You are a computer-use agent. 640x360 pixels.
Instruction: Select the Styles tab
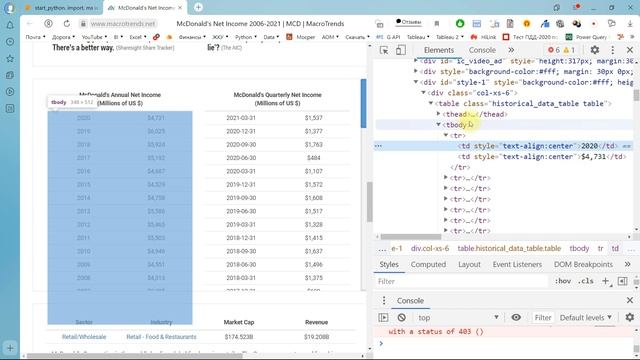[389, 264]
